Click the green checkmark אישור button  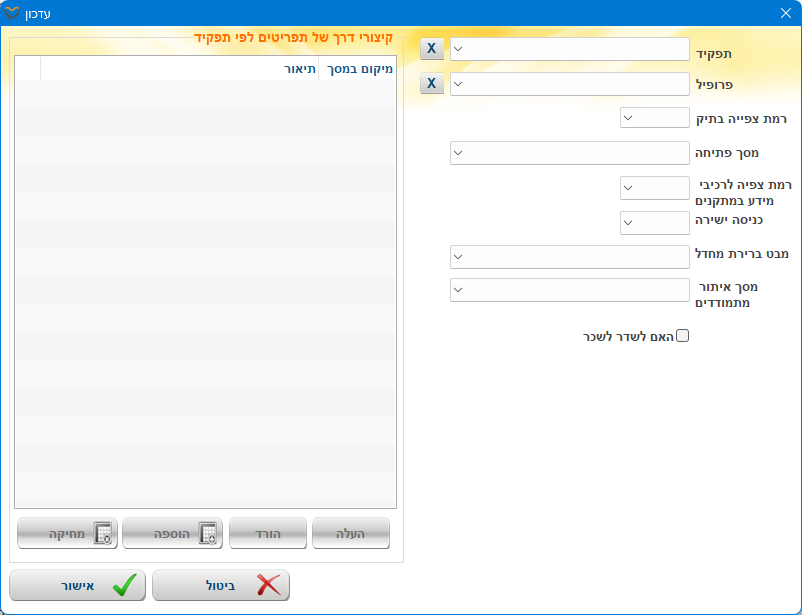tap(78, 585)
